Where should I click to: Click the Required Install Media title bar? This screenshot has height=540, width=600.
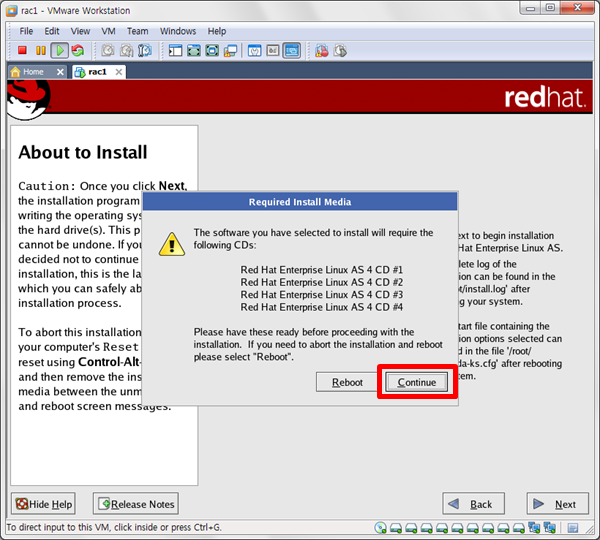pos(300,202)
